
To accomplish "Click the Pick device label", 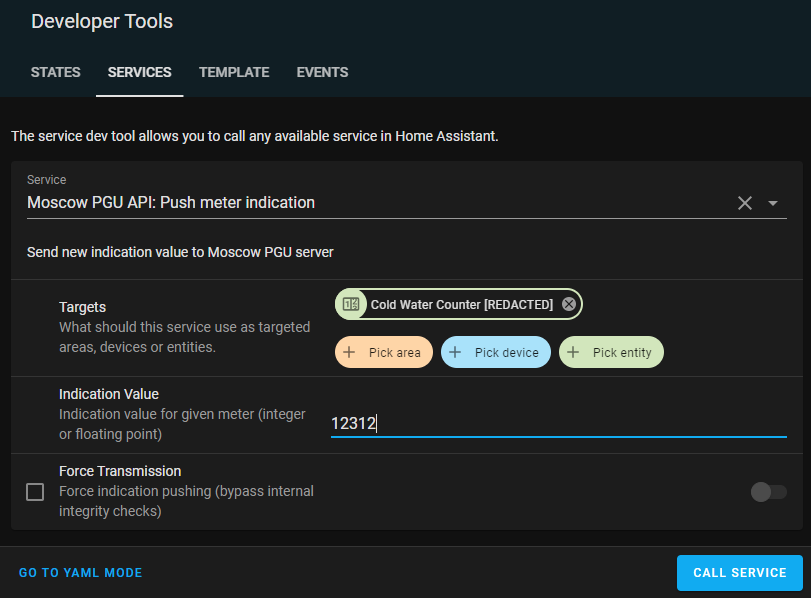I will pos(506,353).
